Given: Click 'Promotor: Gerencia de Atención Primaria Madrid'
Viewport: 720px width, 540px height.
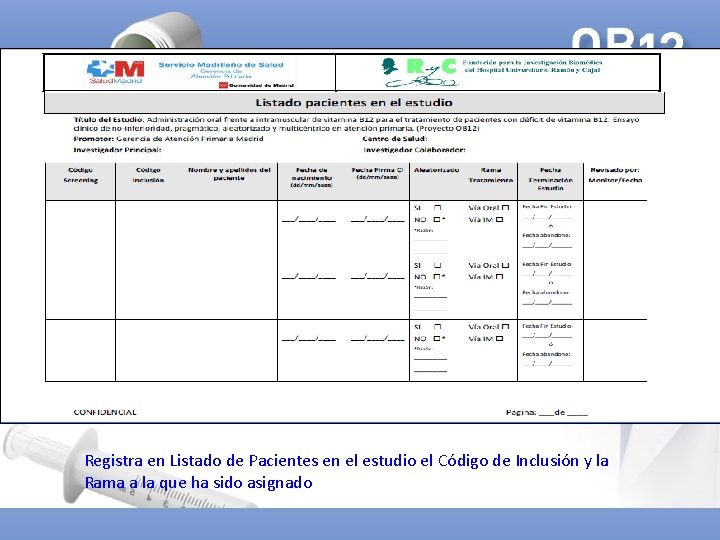Looking at the screenshot, I should coord(168,139).
